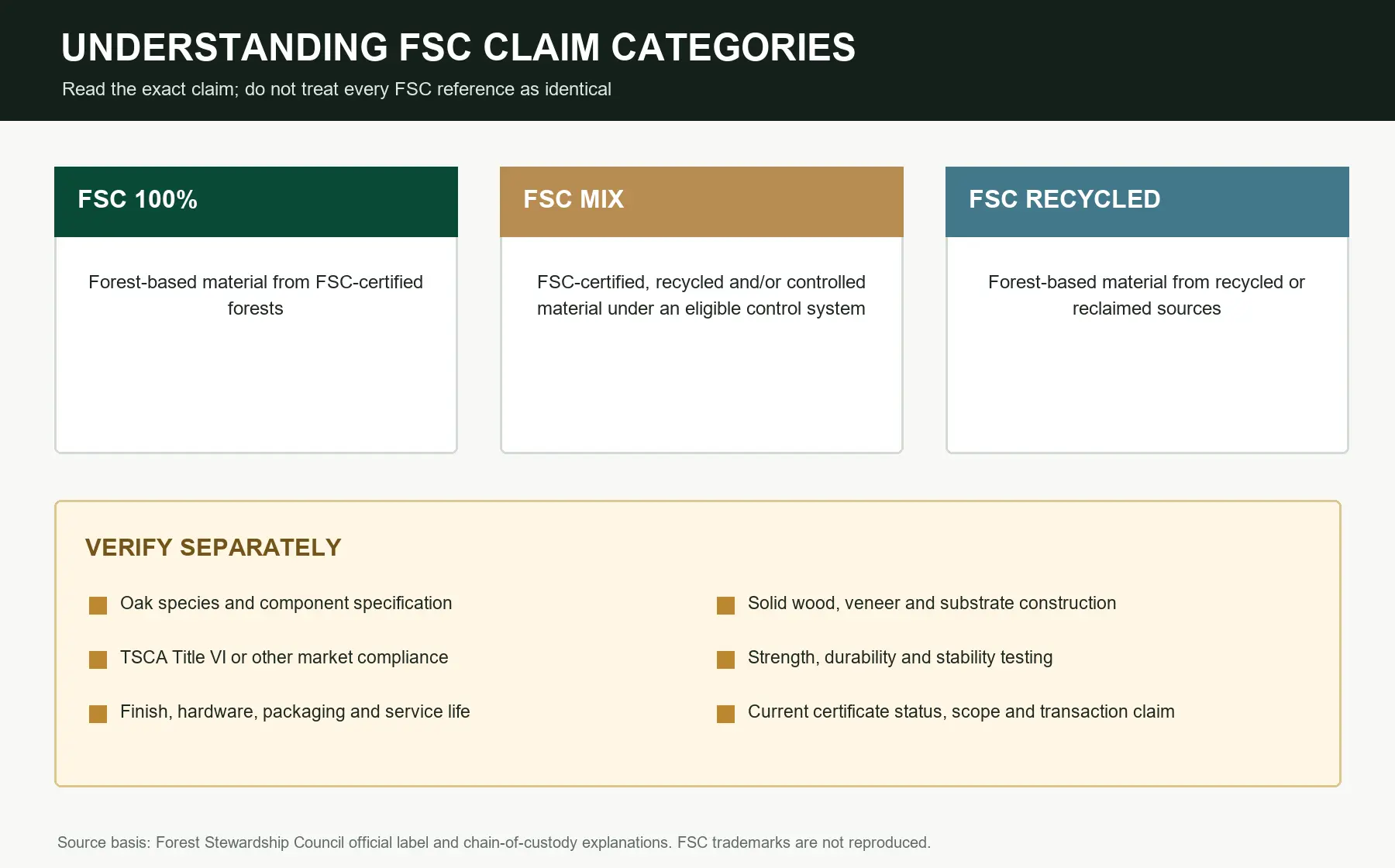Click the eligible control system description

click(701, 295)
